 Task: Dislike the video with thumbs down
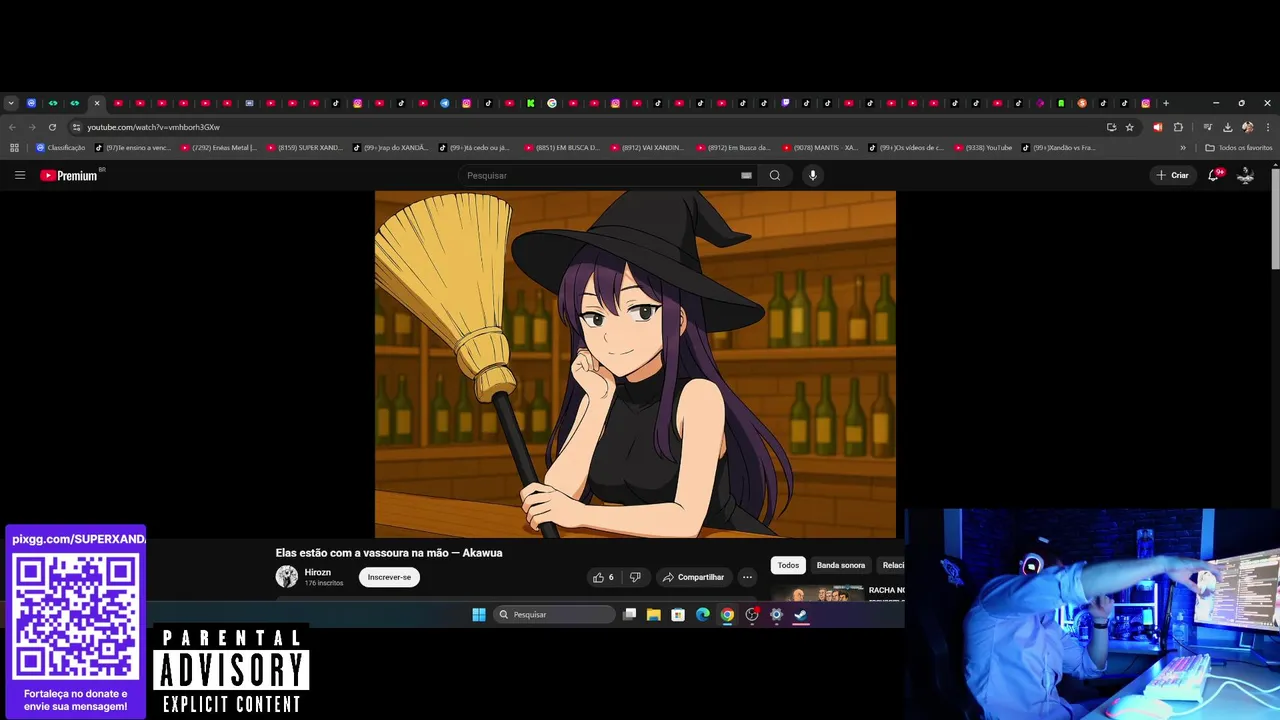tap(635, 577)
